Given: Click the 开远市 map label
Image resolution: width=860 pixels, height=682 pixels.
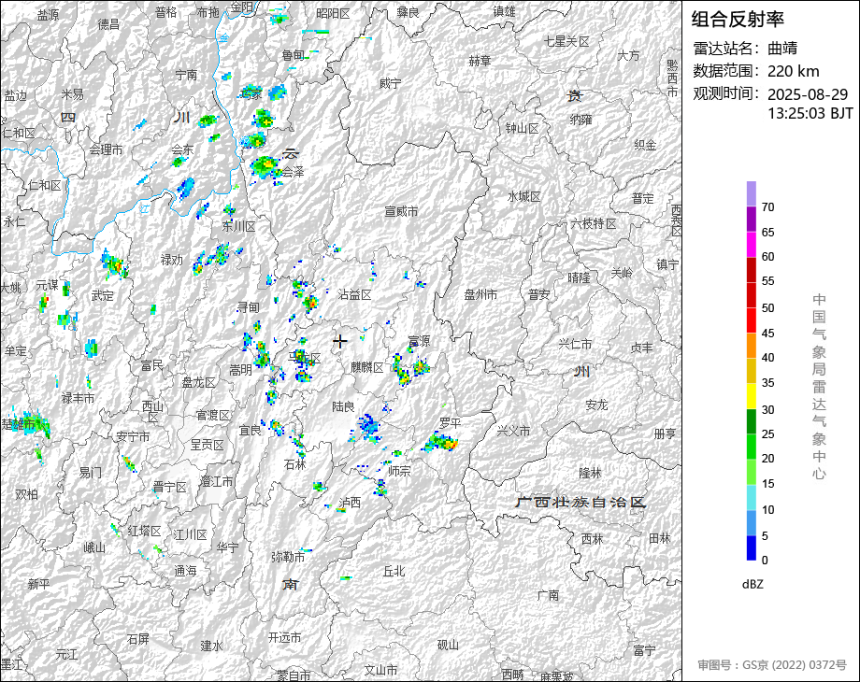Looking at the screenshot, I should point(284,638).
